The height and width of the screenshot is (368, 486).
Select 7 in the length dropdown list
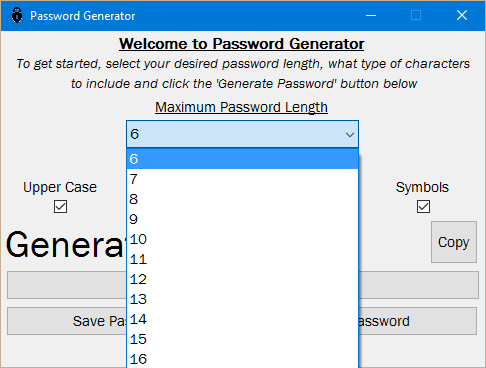coord(242,179)
